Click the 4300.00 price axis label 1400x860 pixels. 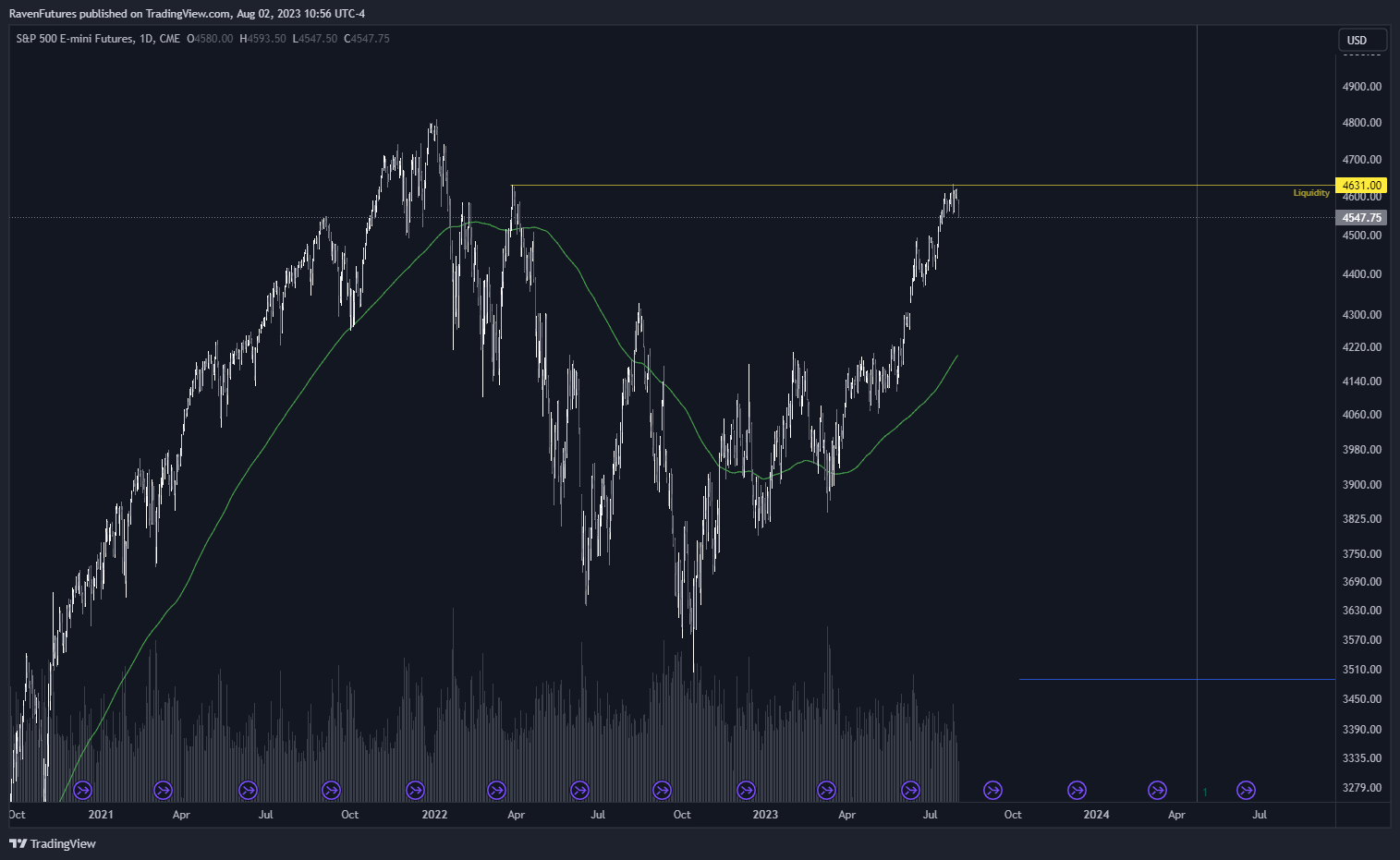point(1361,315)
